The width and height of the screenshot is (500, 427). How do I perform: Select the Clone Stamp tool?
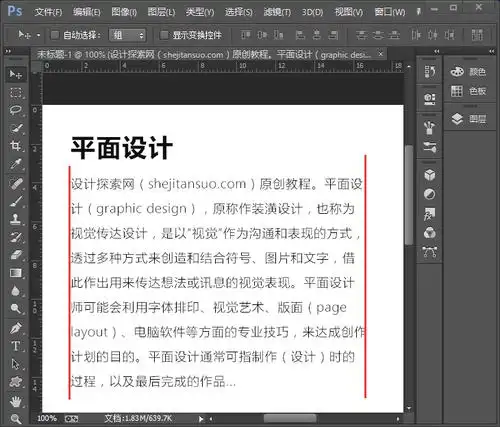(x=16, y=219)
